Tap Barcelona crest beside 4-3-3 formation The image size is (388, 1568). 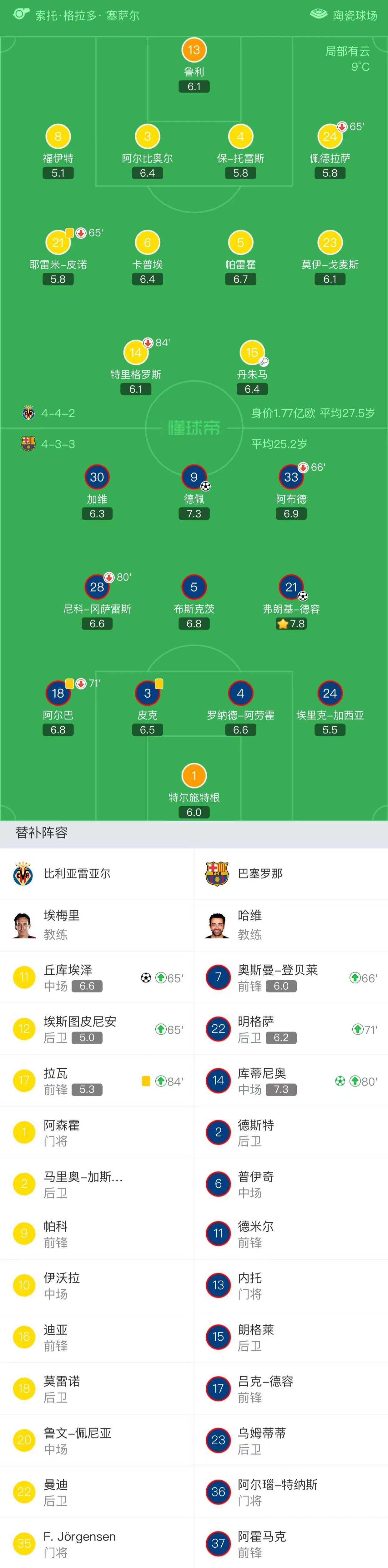(x=28, y=444)
